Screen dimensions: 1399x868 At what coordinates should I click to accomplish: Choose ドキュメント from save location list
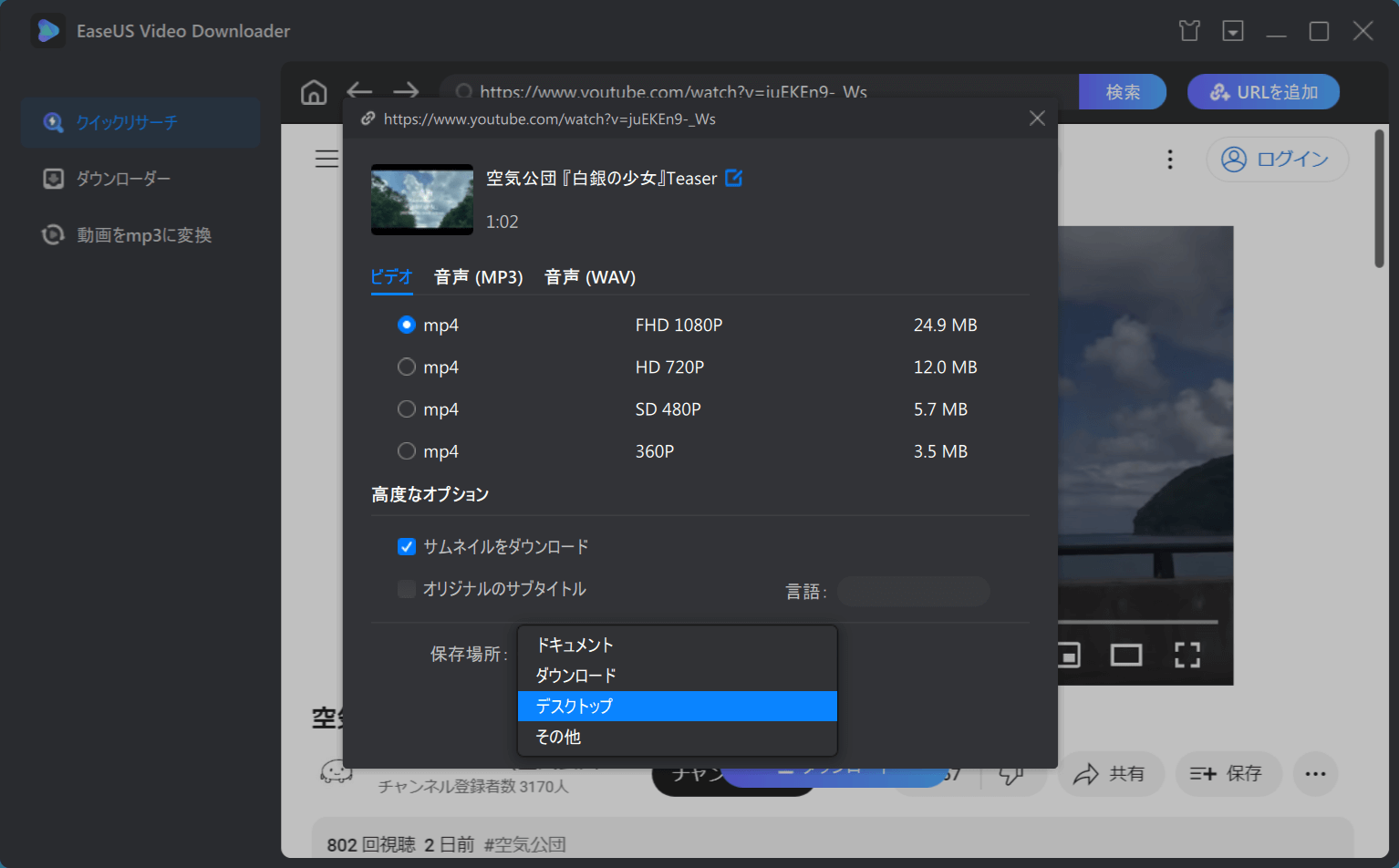point(678,646)
